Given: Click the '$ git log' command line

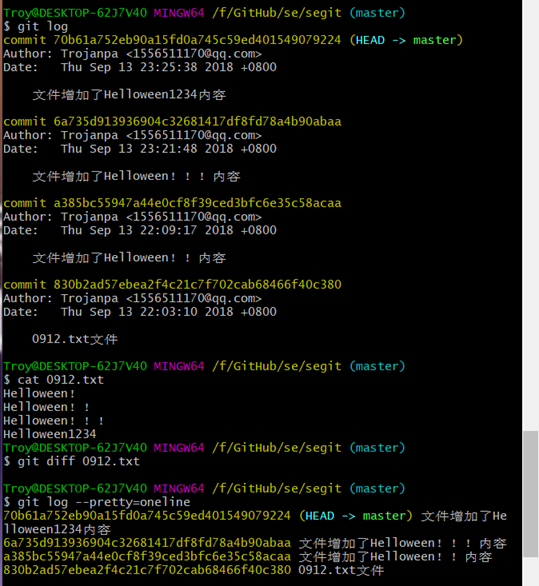Looking at the screenshot, I should pyautogui.click(x=36, y=27).
